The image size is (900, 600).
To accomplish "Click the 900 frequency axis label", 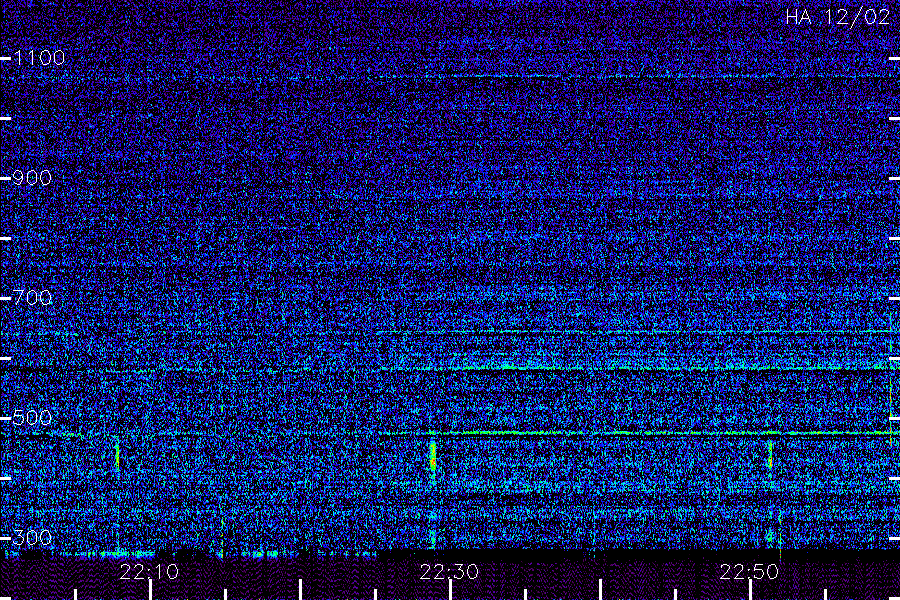I will tap(32, 178).
